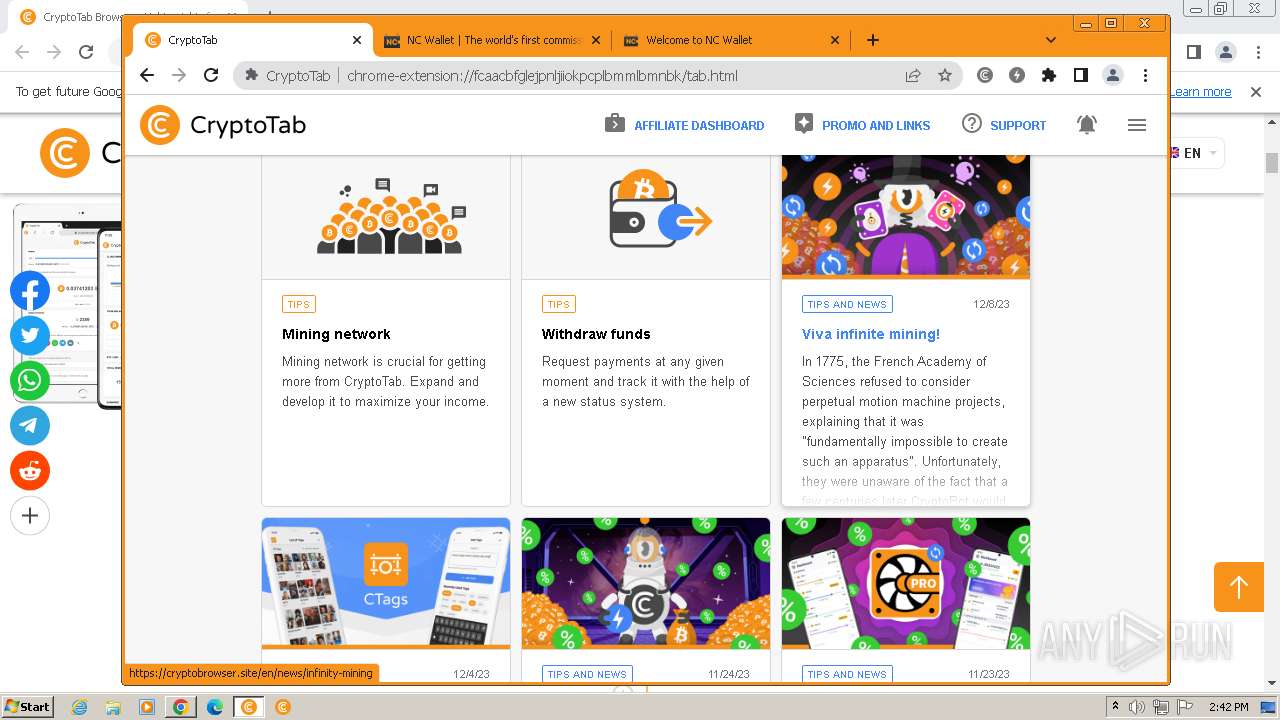The width and height of the screenshot is (1280, 720).
Task: Open Chrome from the taskbar
Action: [x=180, y=707]
